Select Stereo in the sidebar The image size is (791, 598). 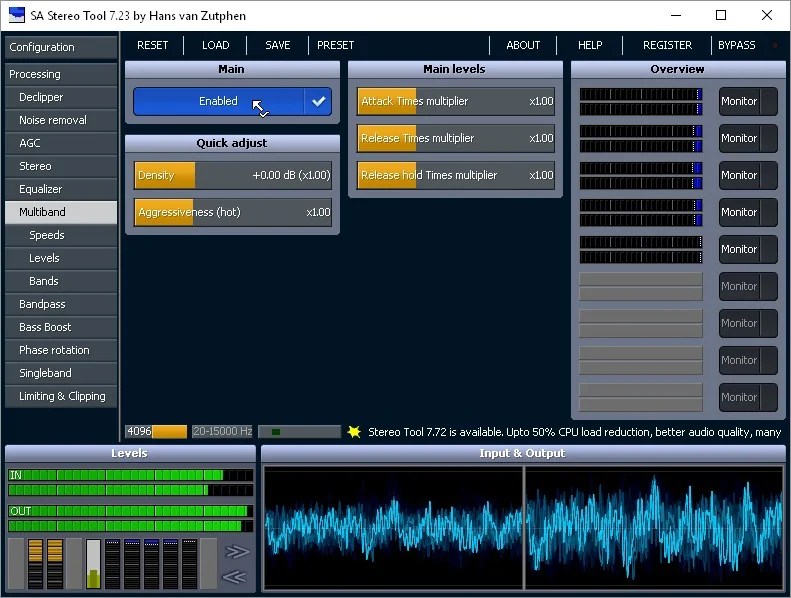pos(61,166)
